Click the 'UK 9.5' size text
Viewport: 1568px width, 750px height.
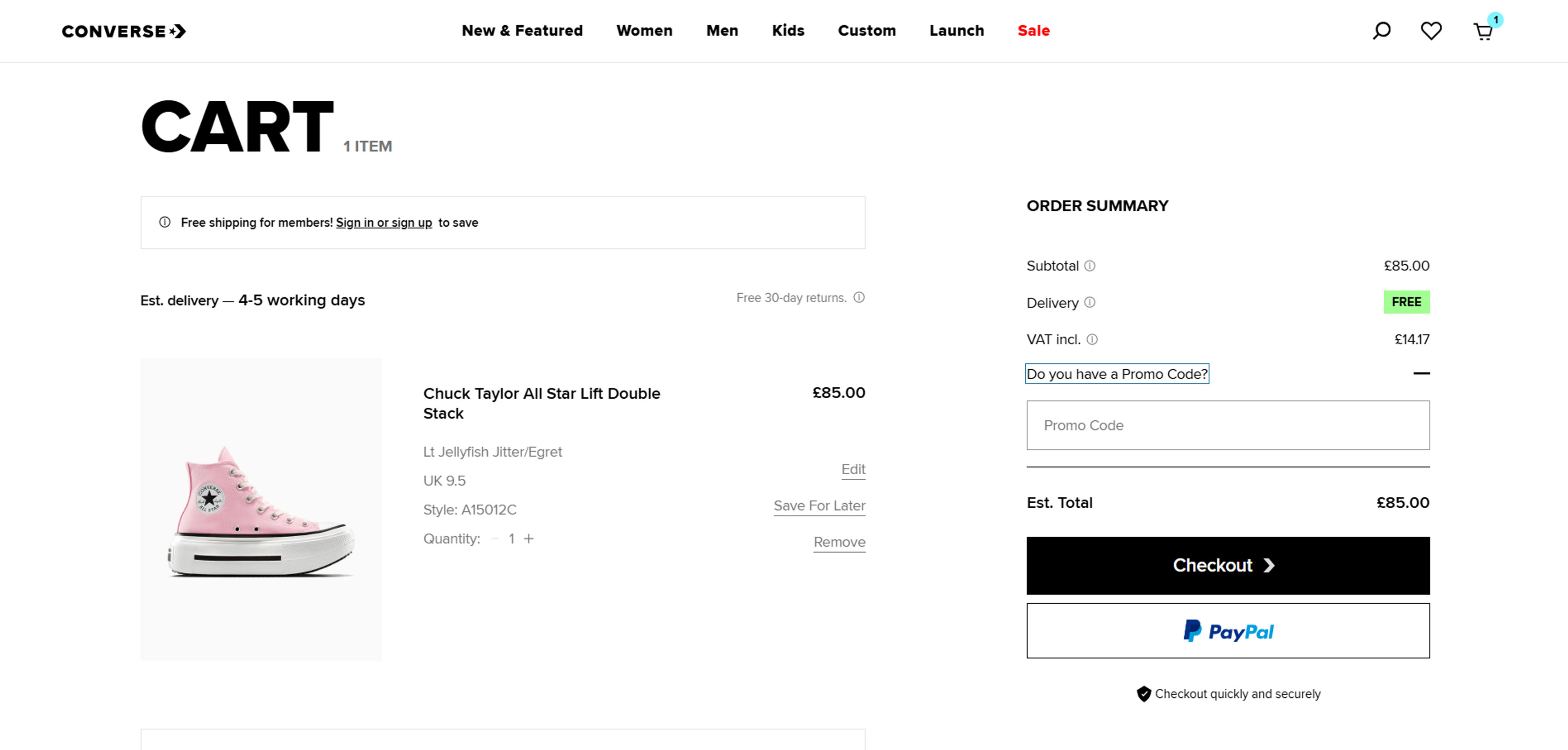click(x=444, y=481)
